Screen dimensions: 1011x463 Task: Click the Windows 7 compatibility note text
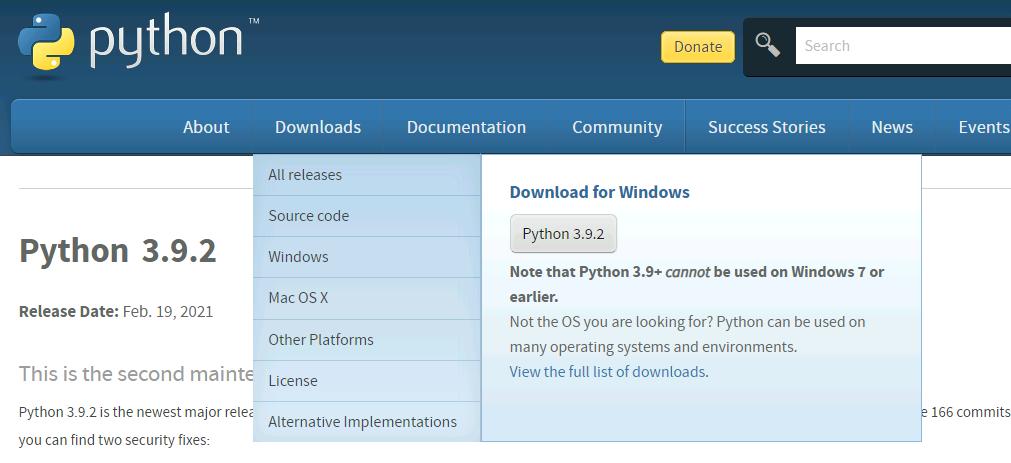pyautogui.click(x=697, y=284)
